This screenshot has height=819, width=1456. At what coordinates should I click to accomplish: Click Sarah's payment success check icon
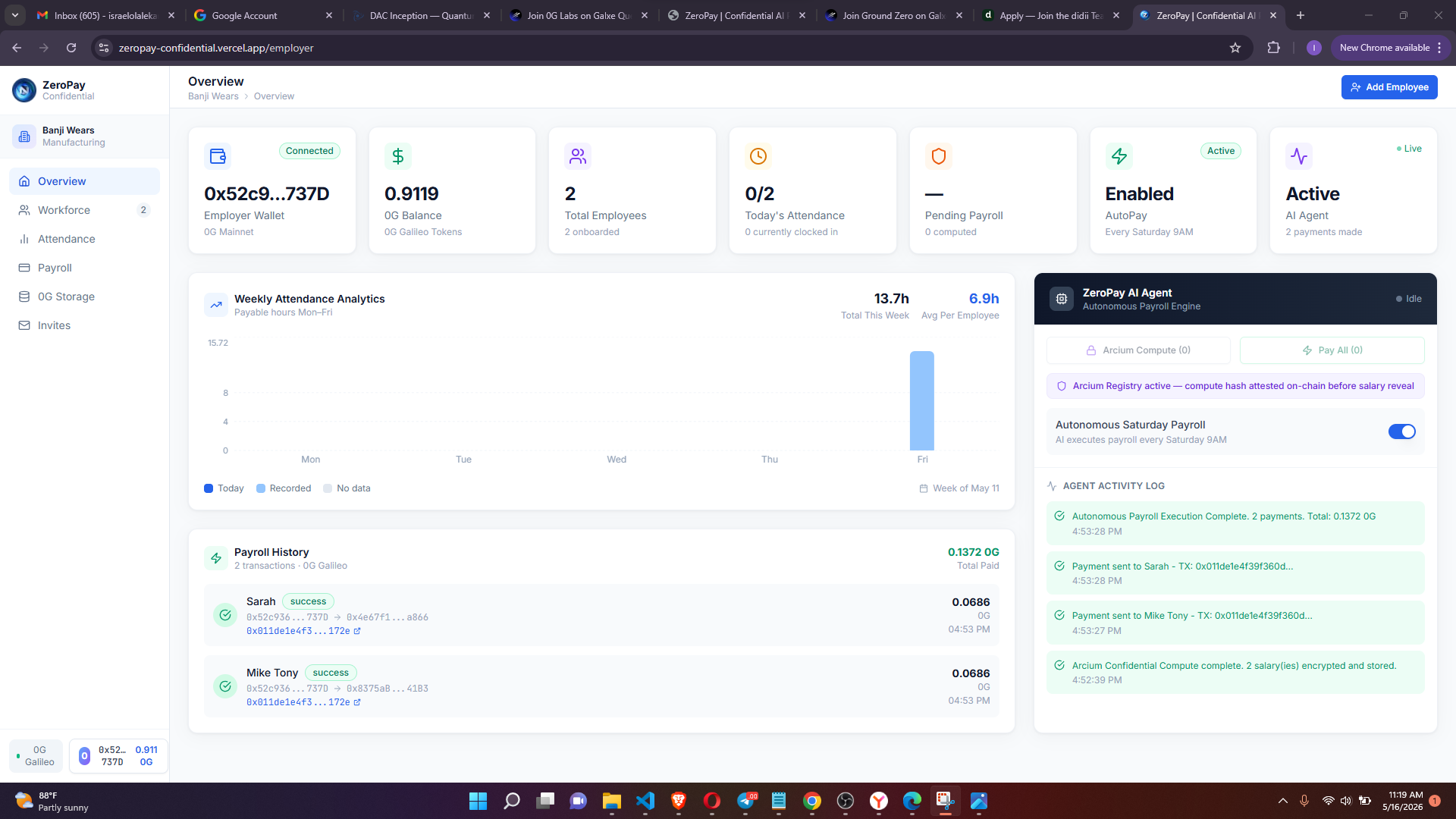click(x=225, y=615)
